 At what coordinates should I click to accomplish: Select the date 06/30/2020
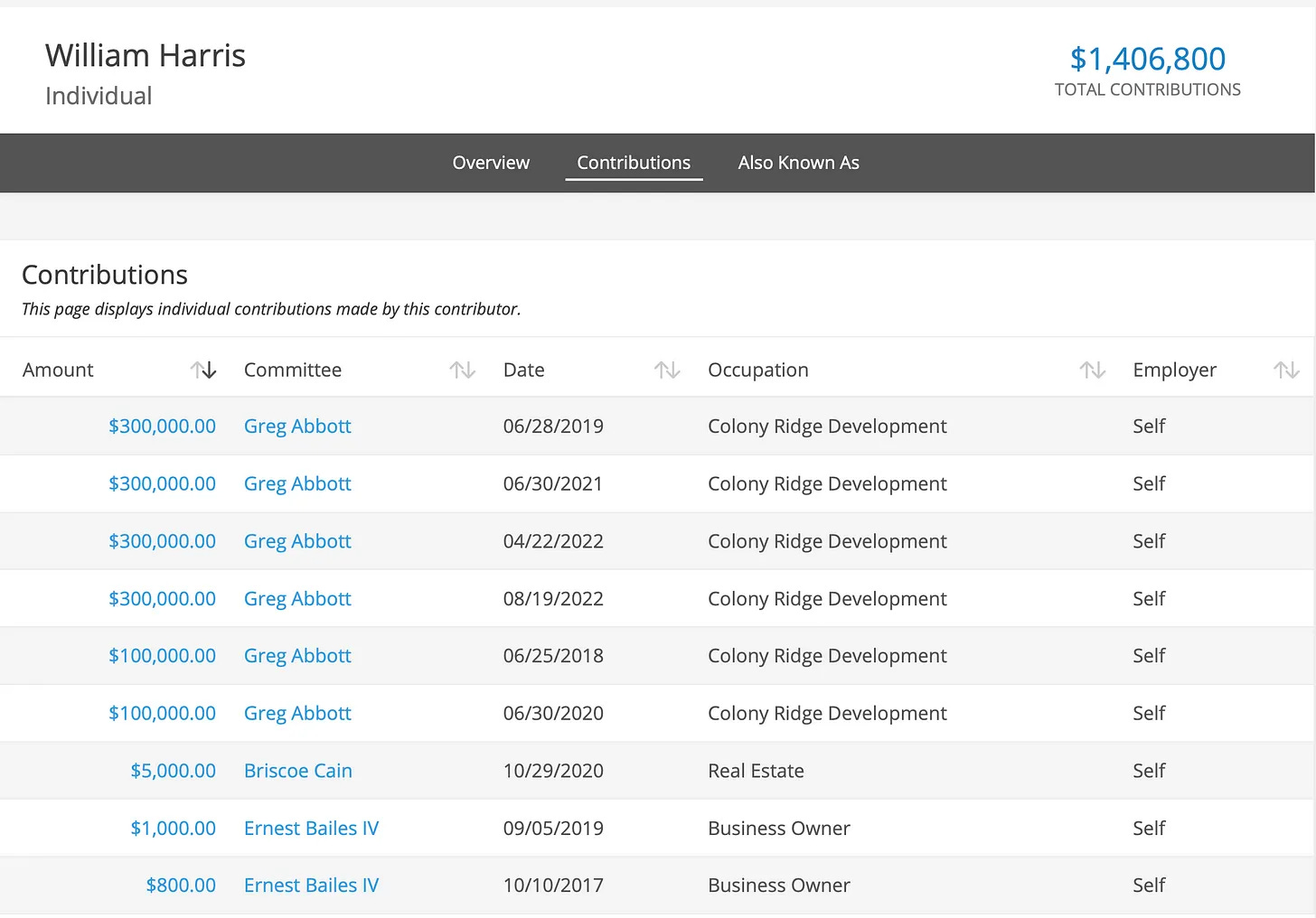(x=553, y=713)
